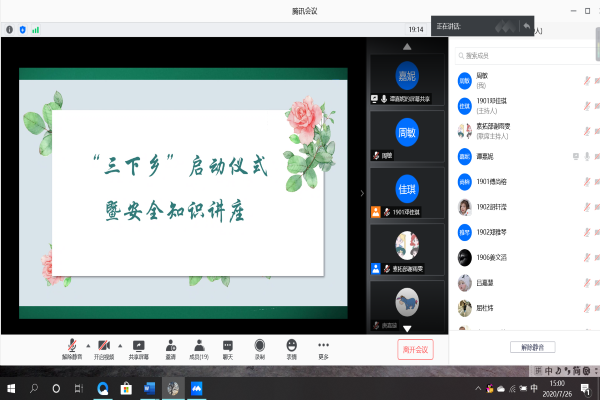
Task: Start recording with the 录制 icon
Action: coord(260,346)
